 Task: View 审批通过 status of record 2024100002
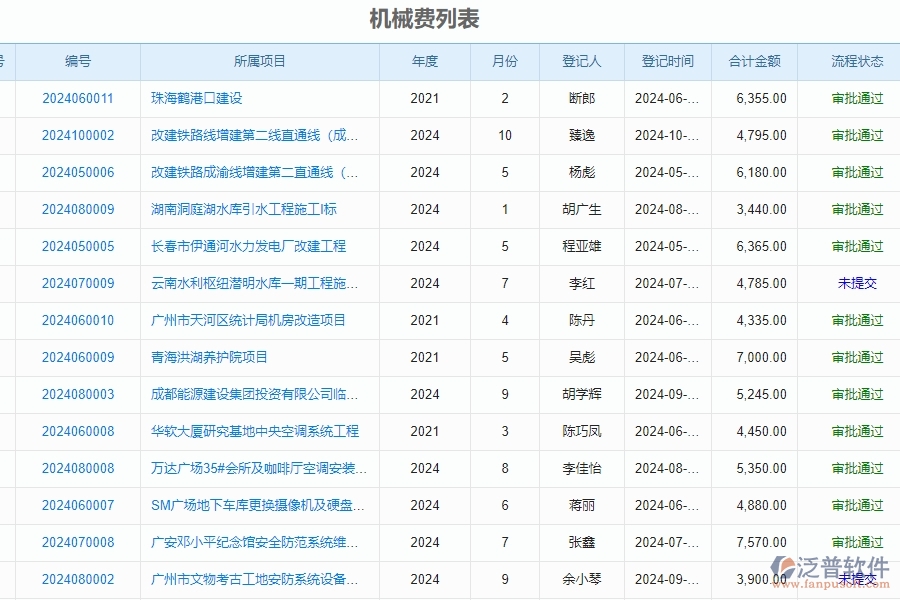tap(857, 135)
